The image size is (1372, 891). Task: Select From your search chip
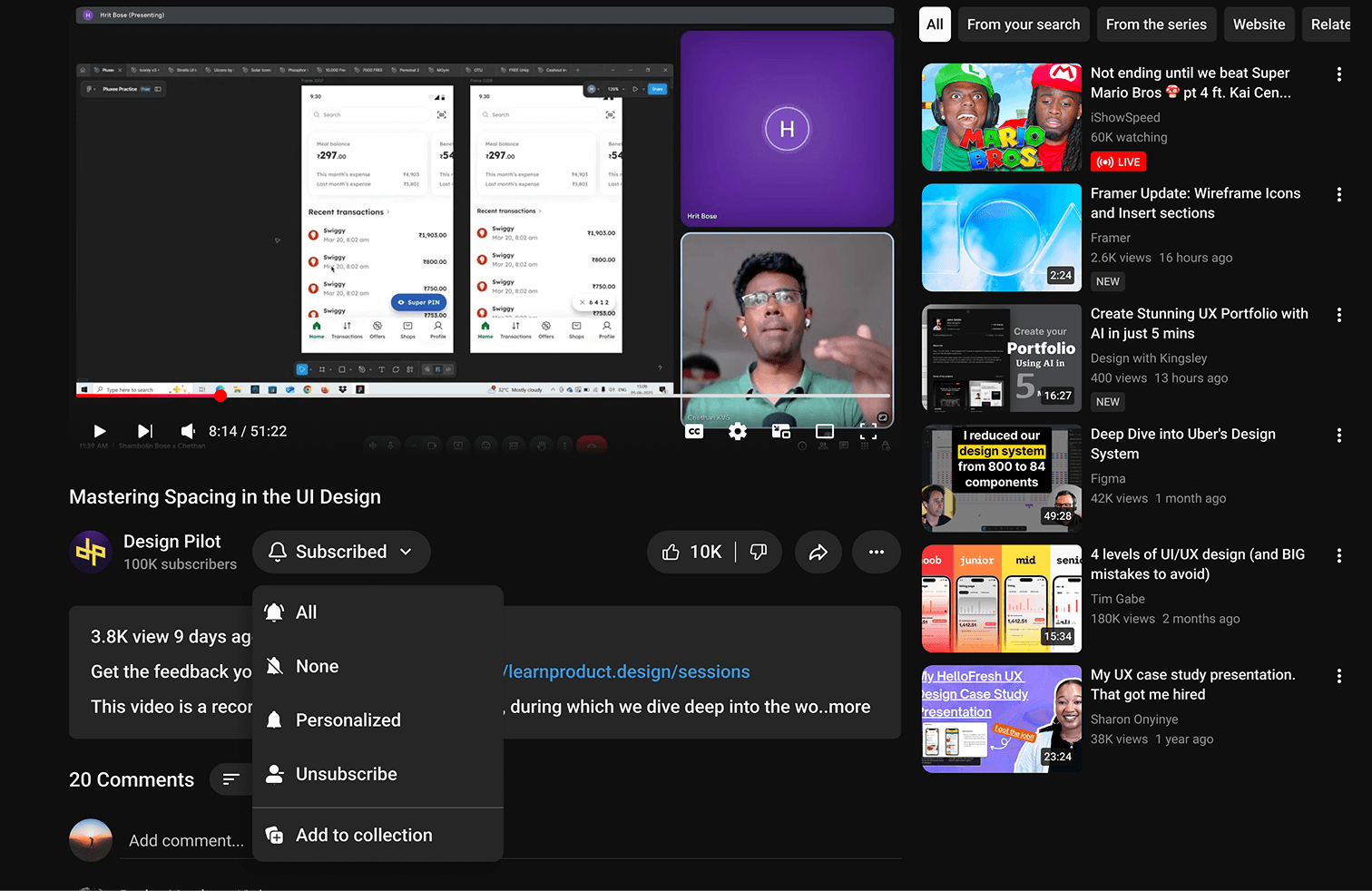click(x=1024, y=24)
